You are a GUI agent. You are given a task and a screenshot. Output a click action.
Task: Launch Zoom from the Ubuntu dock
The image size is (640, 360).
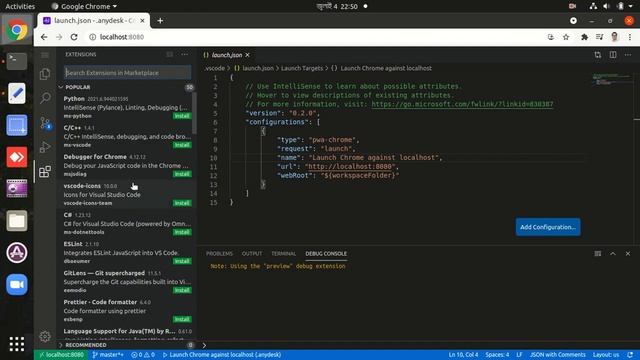tap(17, 284)
